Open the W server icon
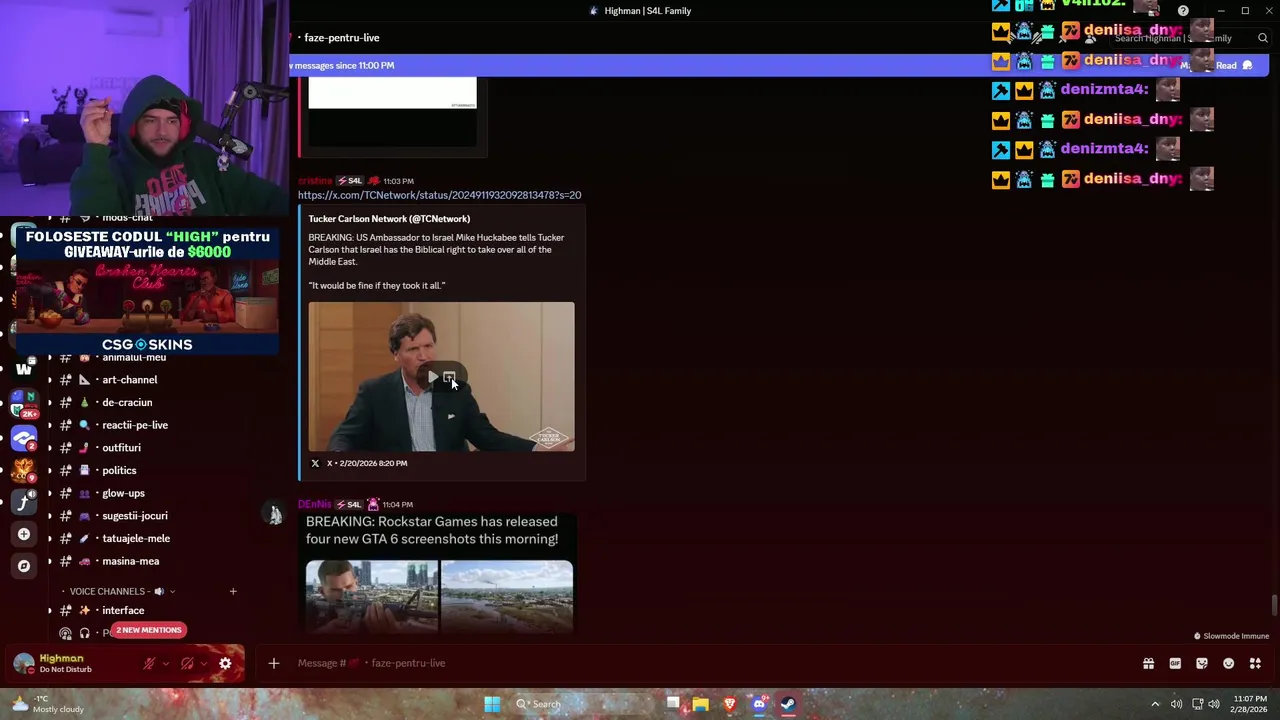1280x720 pixels. point(24,369)
